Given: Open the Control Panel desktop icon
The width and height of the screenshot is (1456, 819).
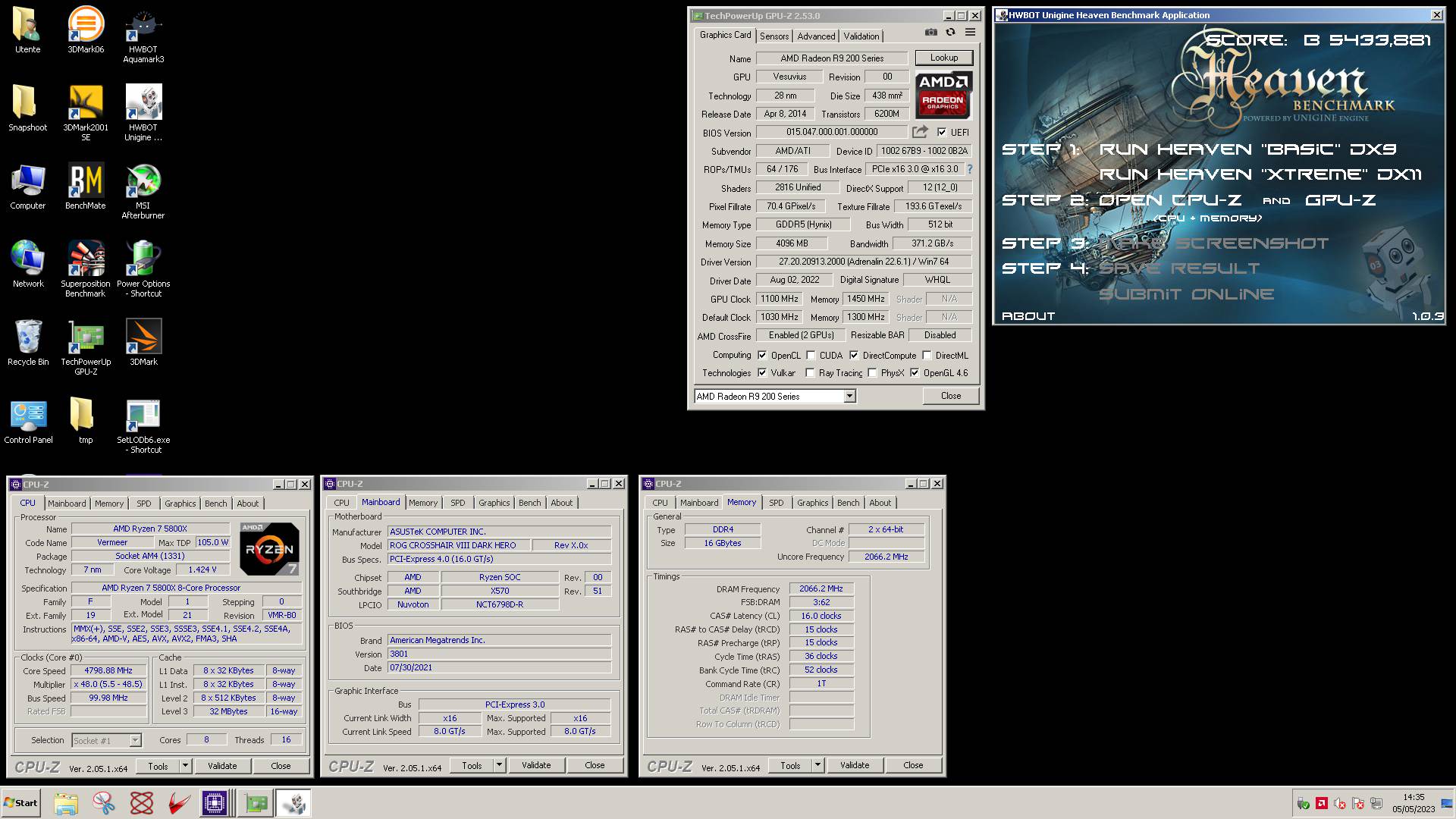Looking at the screenshot, I should pos(28,420).
